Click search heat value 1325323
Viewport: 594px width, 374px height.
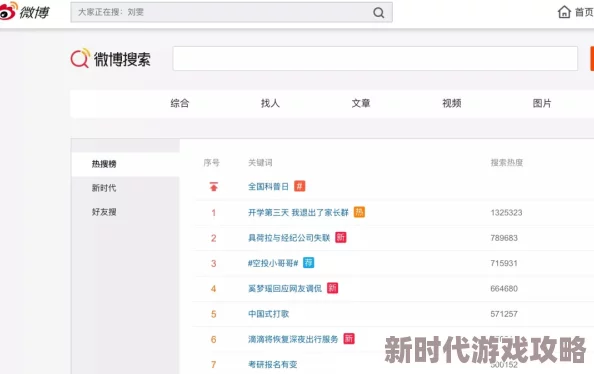point(506,213)
